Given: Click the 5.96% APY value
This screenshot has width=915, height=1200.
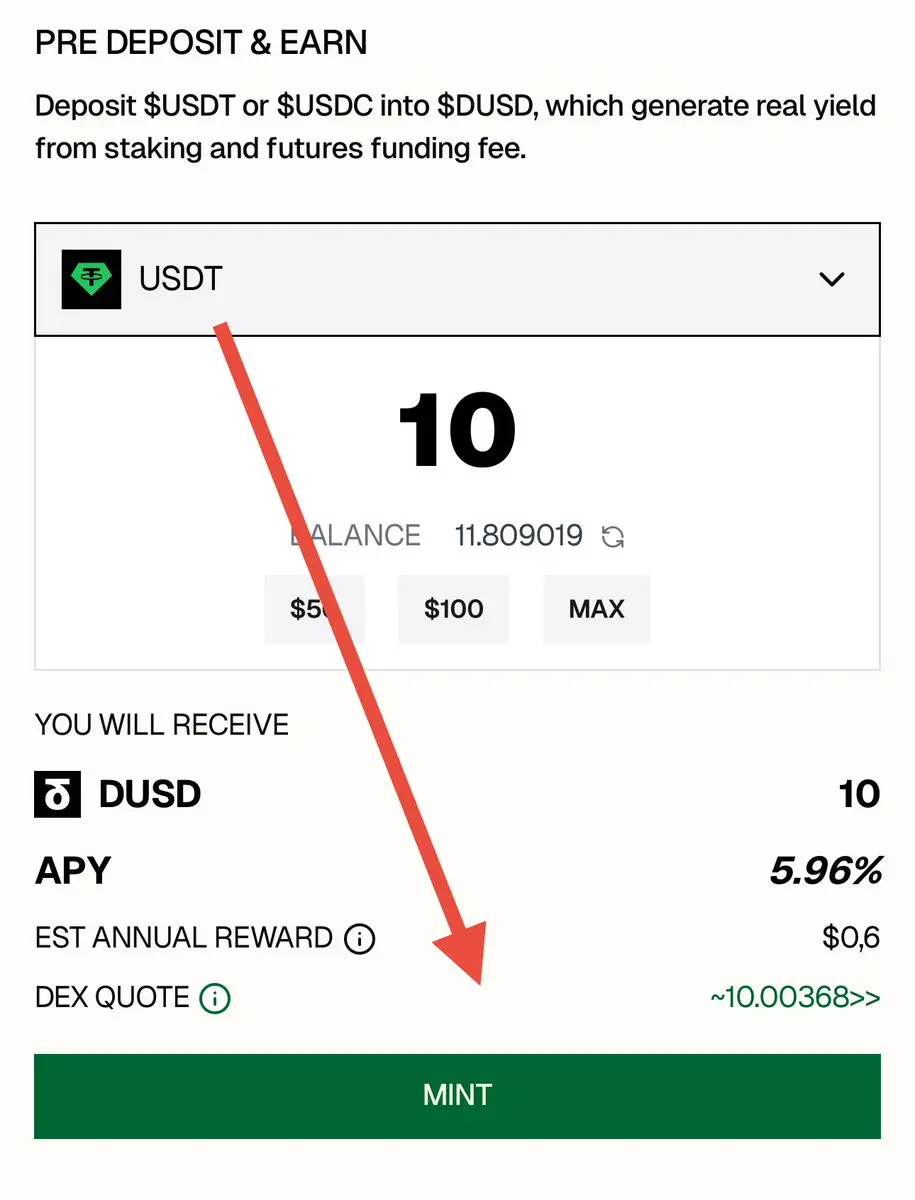Looking at the screenshot, I should pos(826,871).
